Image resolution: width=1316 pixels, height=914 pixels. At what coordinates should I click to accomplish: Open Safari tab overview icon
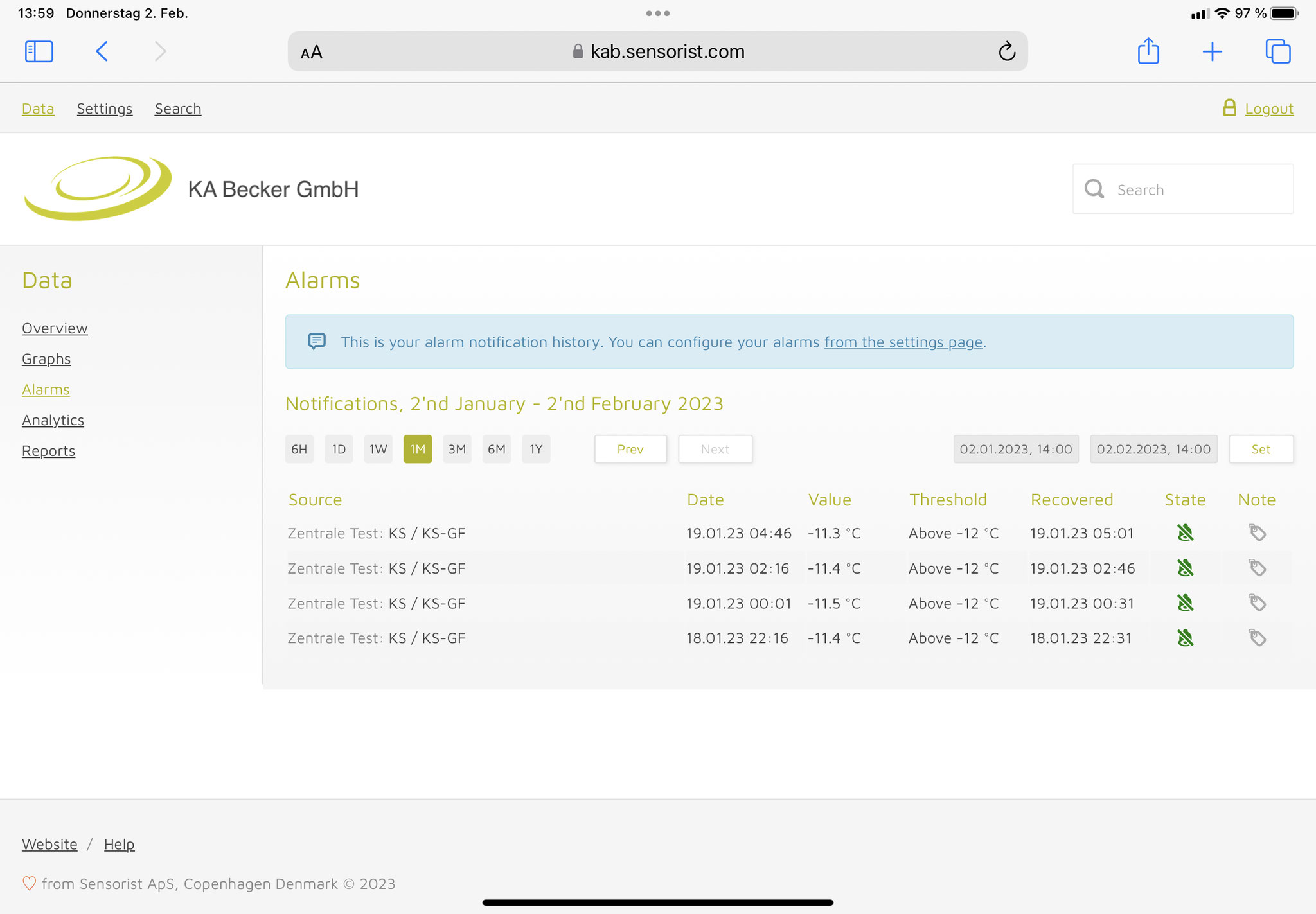[x=1277, y=51]
